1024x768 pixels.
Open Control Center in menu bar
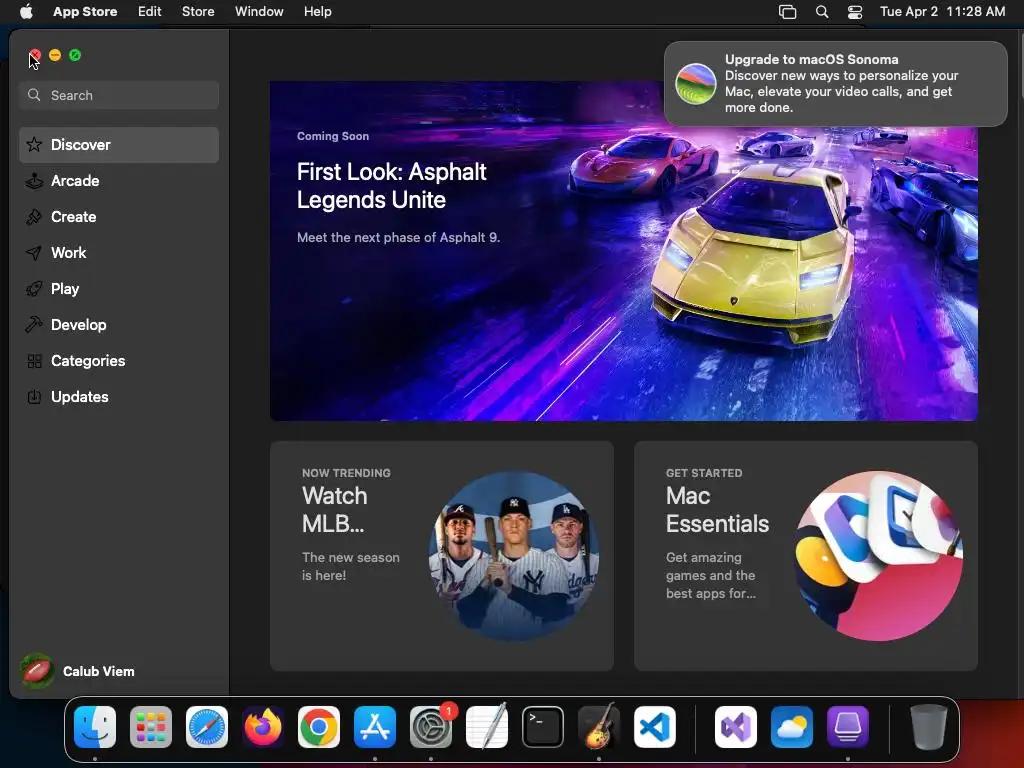855,12
